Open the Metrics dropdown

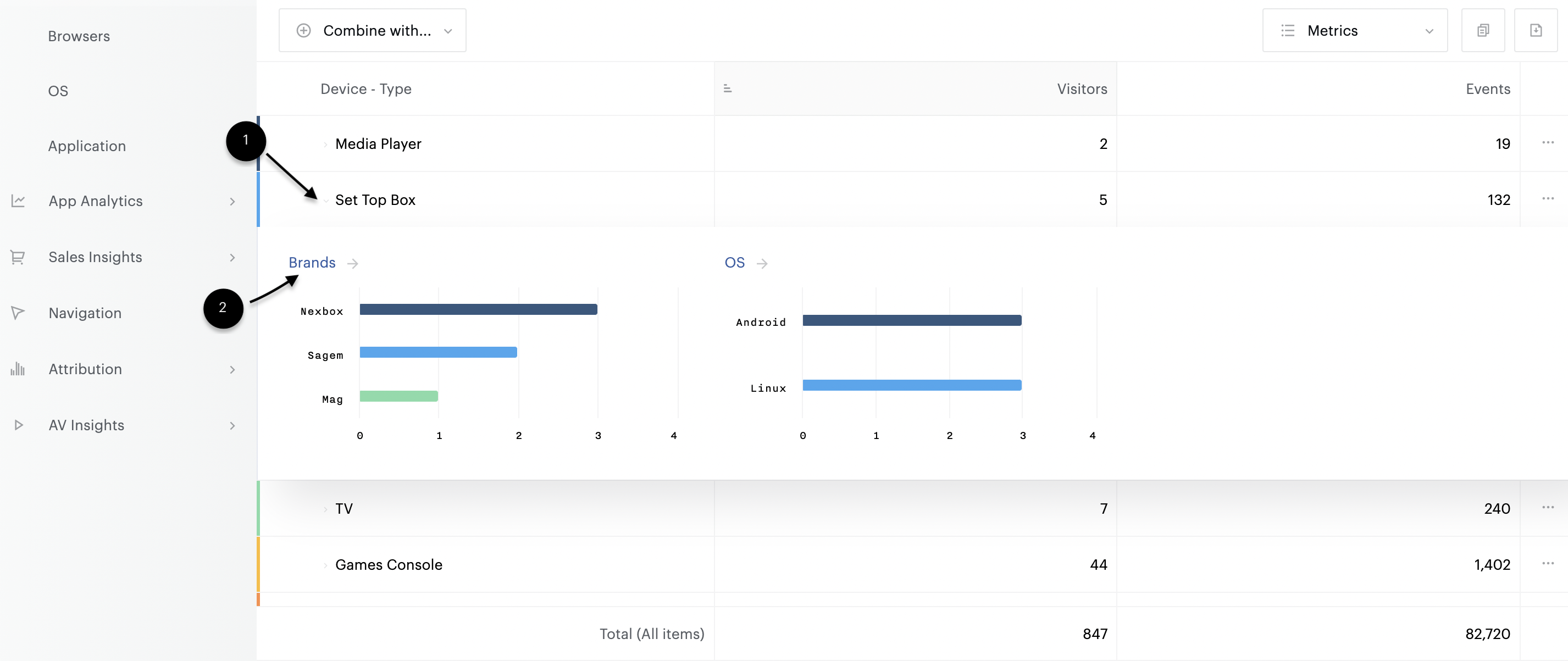[x=1354, y=30]
